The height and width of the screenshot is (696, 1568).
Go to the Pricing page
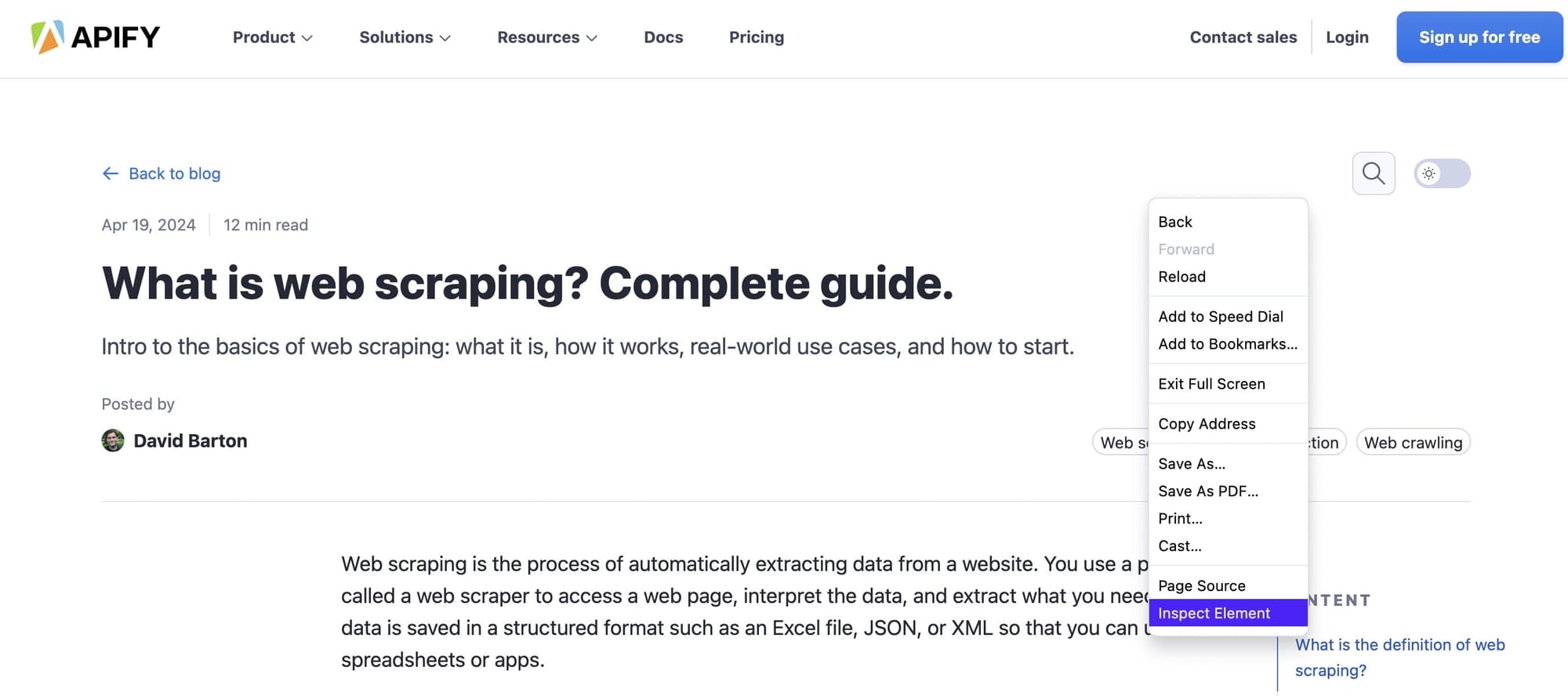click(757, 37)
